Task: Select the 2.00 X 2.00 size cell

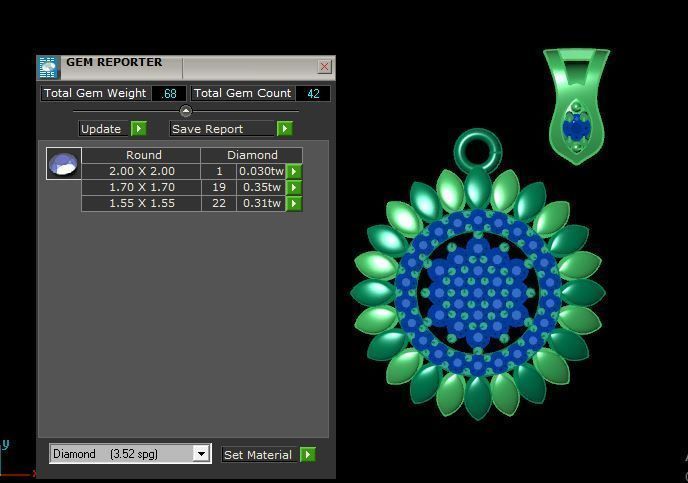Action: (141, 171)
